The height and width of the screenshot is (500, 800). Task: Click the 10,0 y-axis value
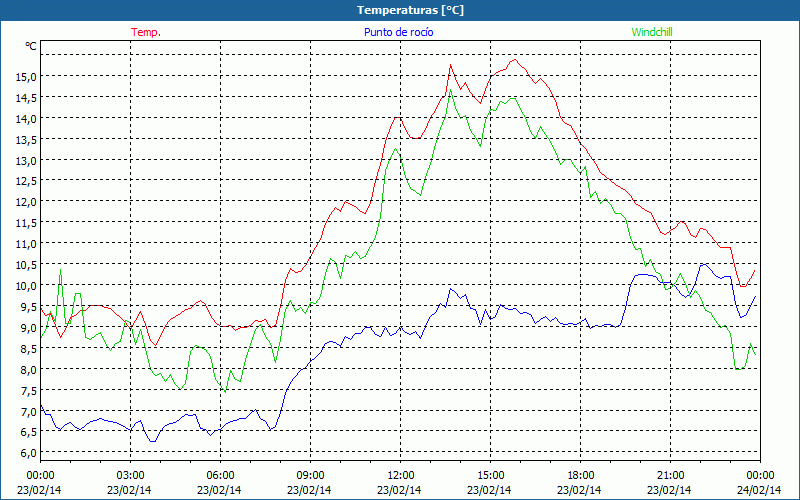coord(26,286)
